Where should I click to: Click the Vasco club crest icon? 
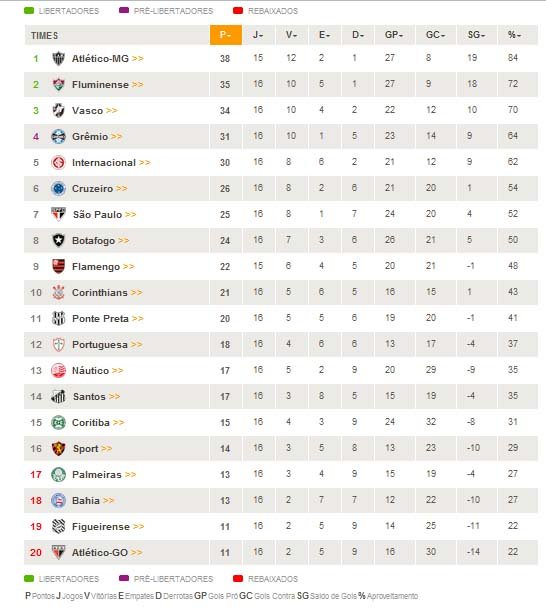pyautogui.click(x=58, y=110)
